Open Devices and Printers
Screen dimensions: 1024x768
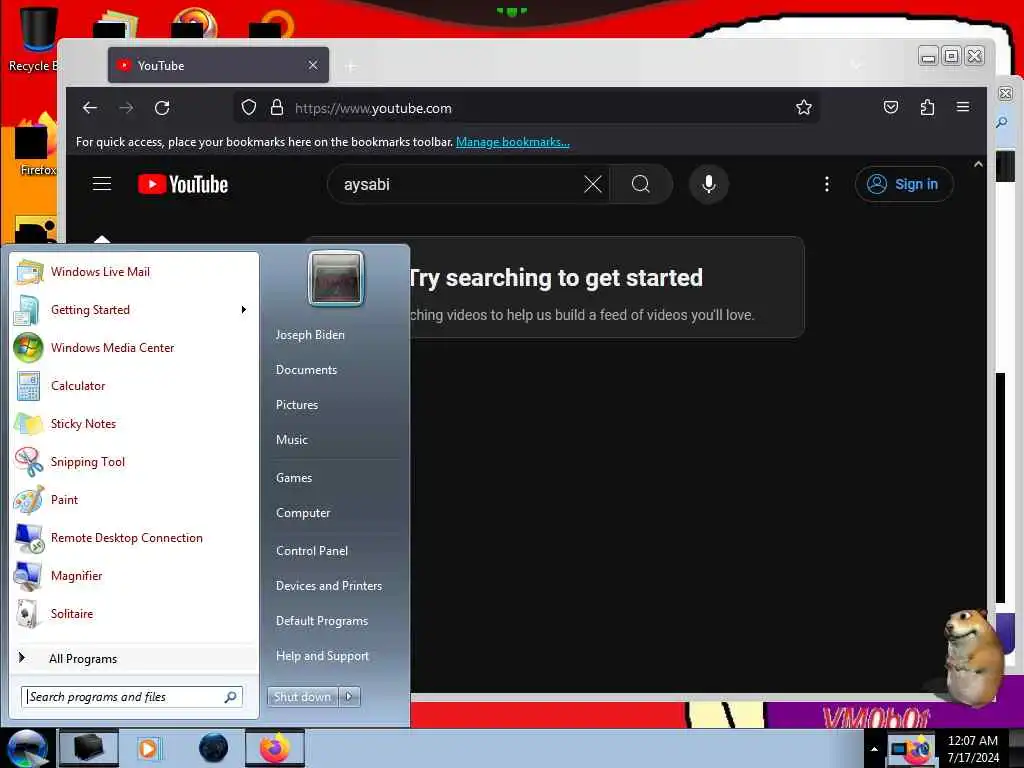(329, 586)
